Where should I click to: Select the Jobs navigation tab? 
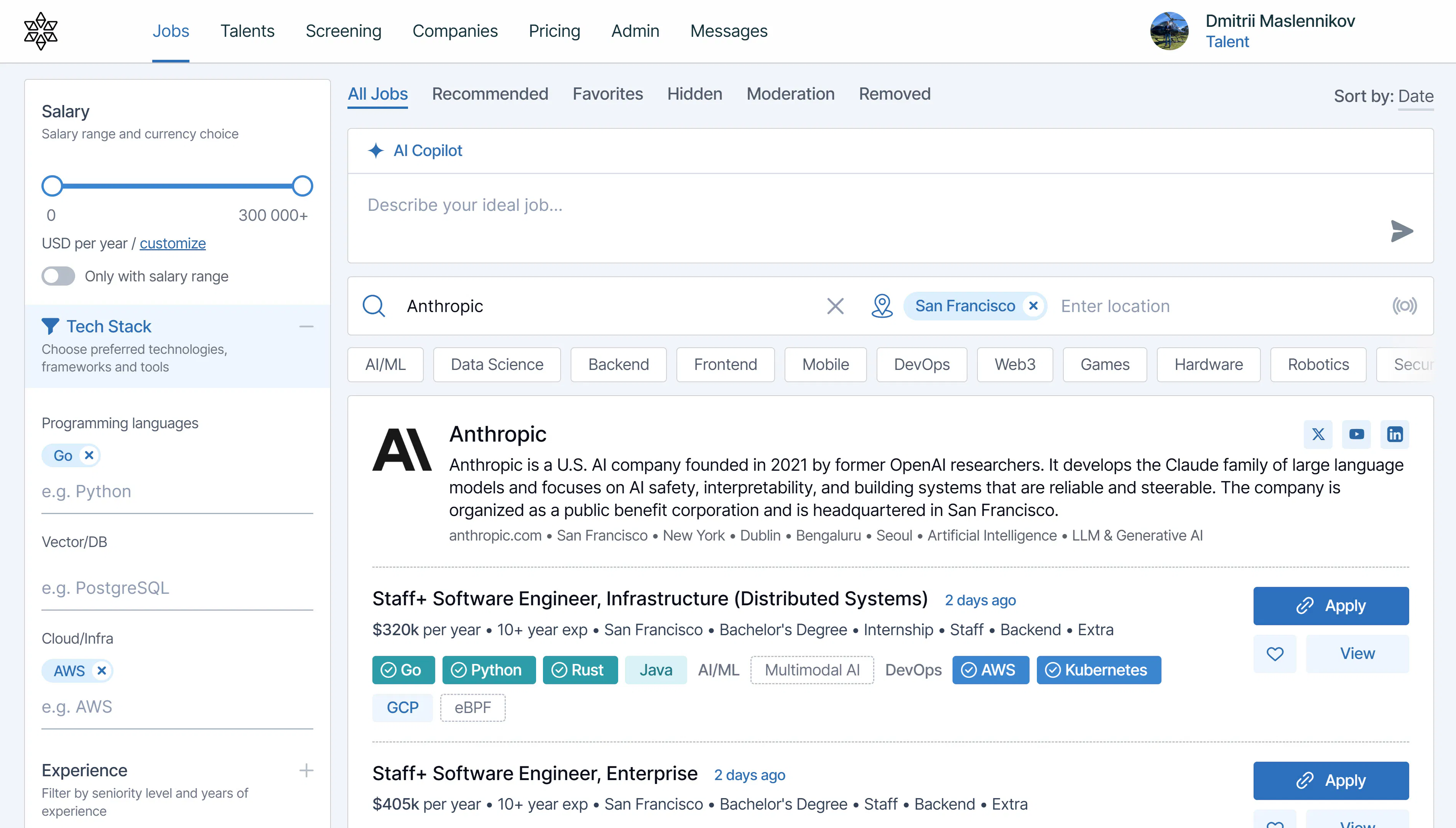coord(171,31)
